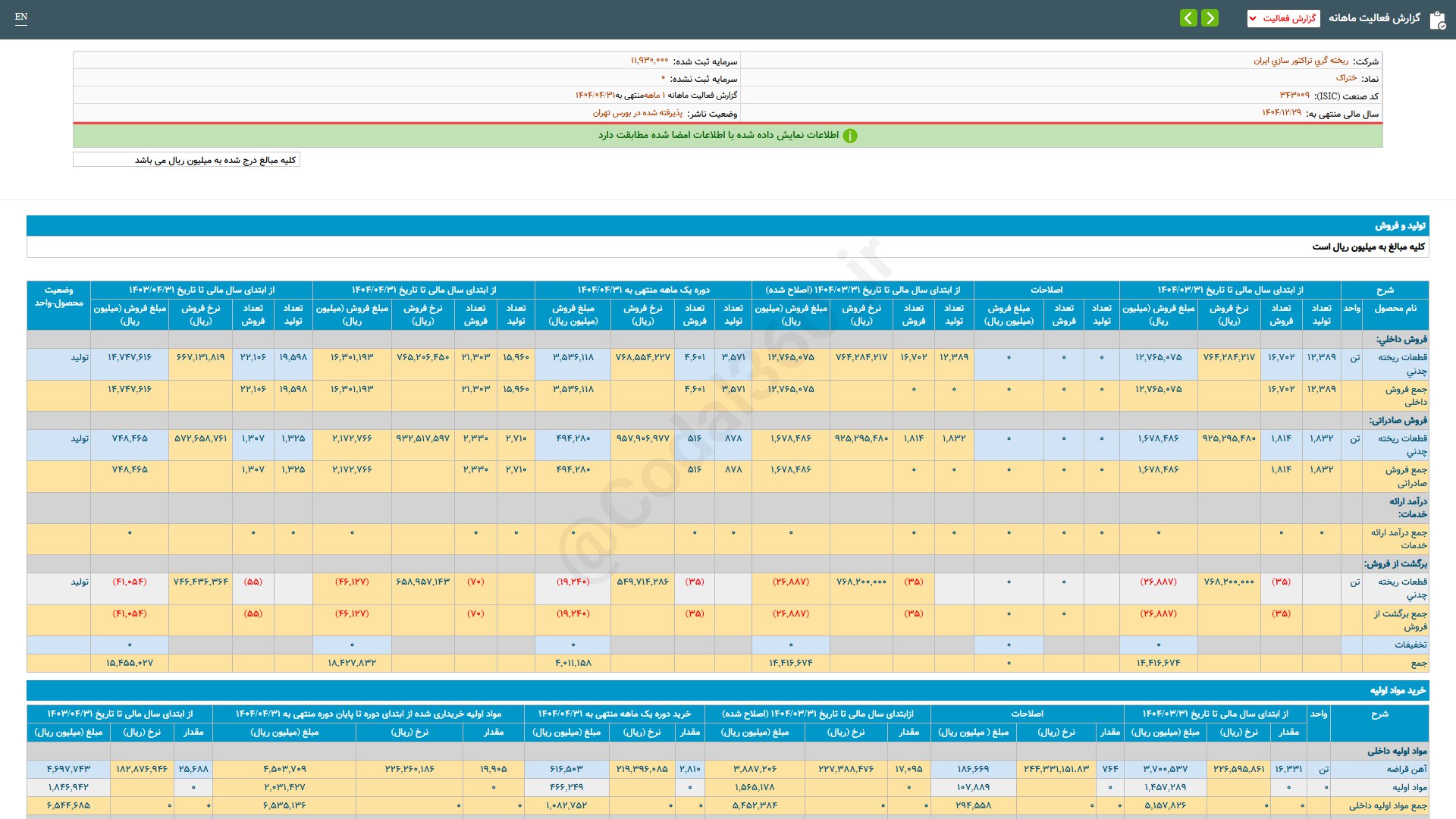The image size is (1456, 819).
Task: Click monthly total value ۴,۰۱۱,۱۵۸
Action: point(573,664)
